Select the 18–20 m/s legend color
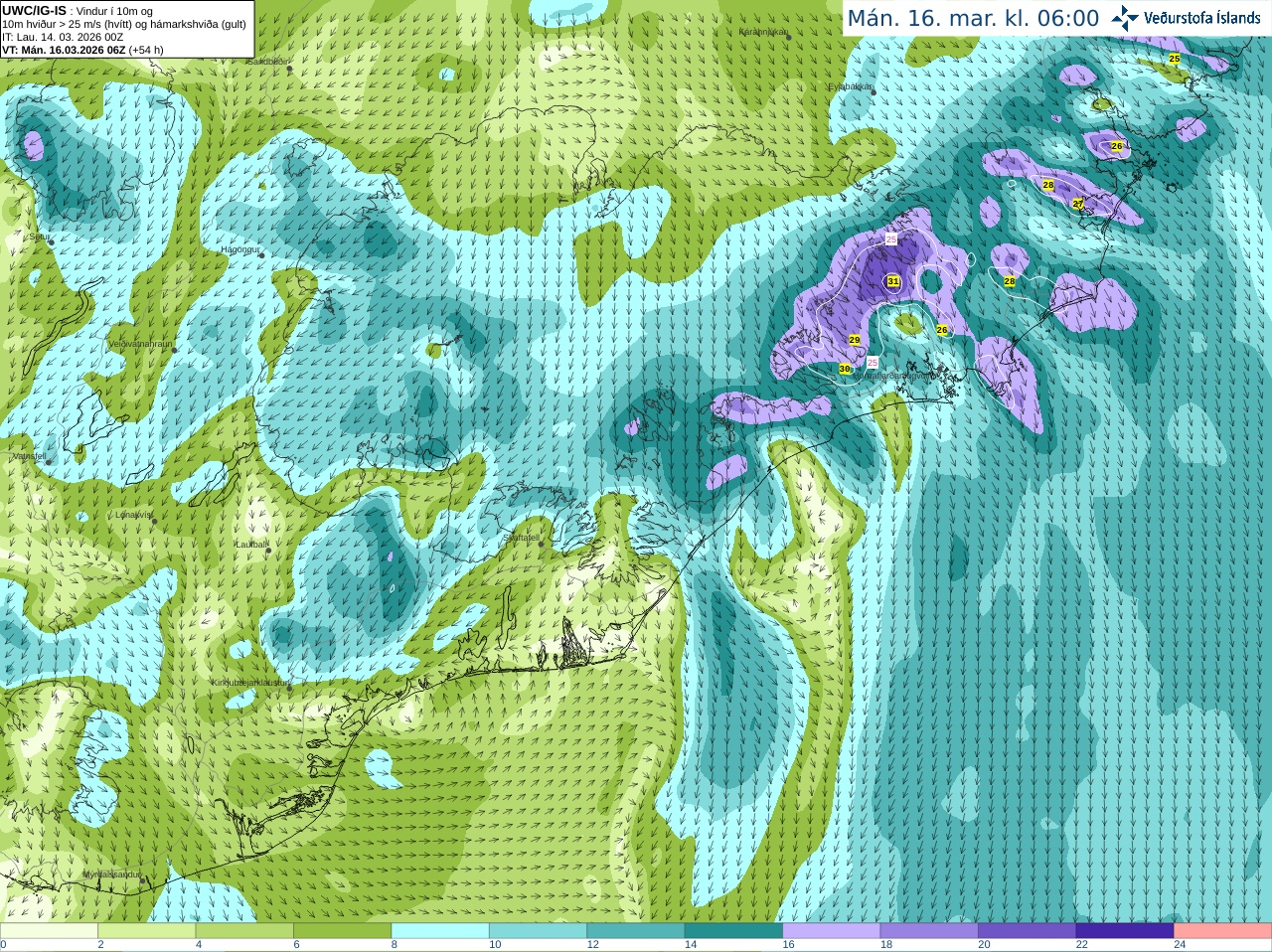 (x=929, y=931)
